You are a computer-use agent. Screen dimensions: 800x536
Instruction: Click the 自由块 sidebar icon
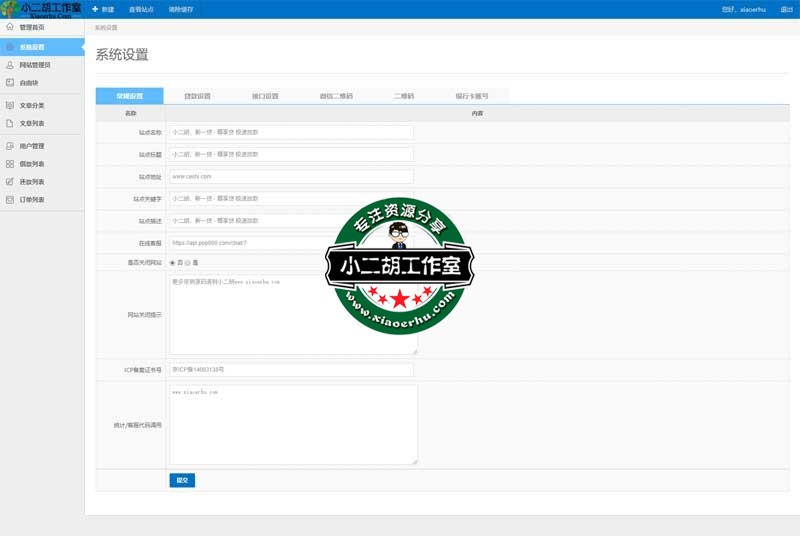tap(10, 83)
